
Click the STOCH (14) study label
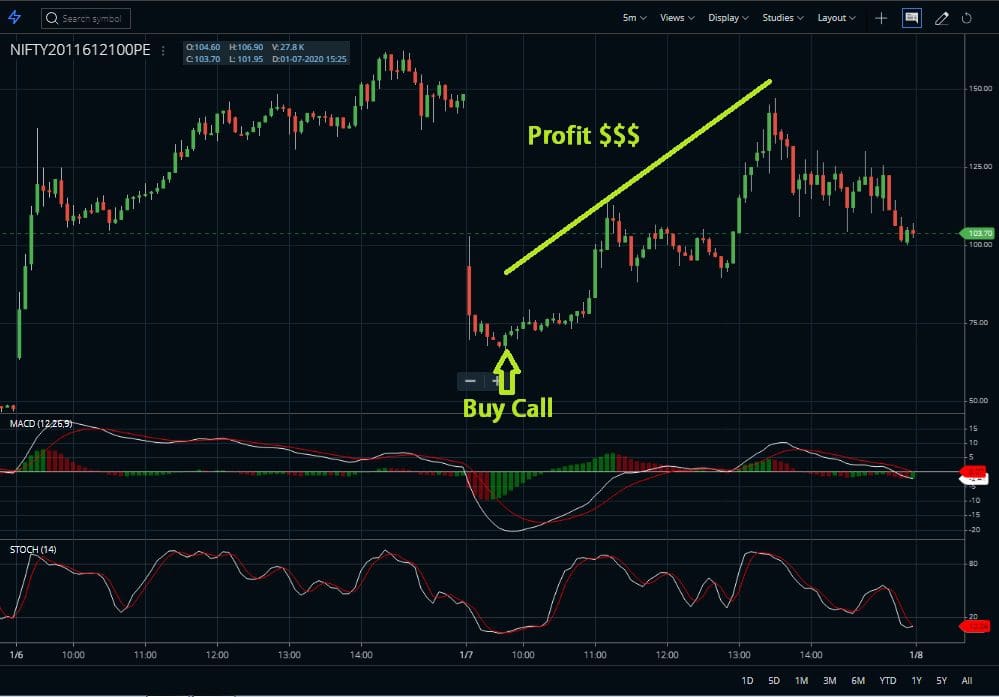pos(33,549)
